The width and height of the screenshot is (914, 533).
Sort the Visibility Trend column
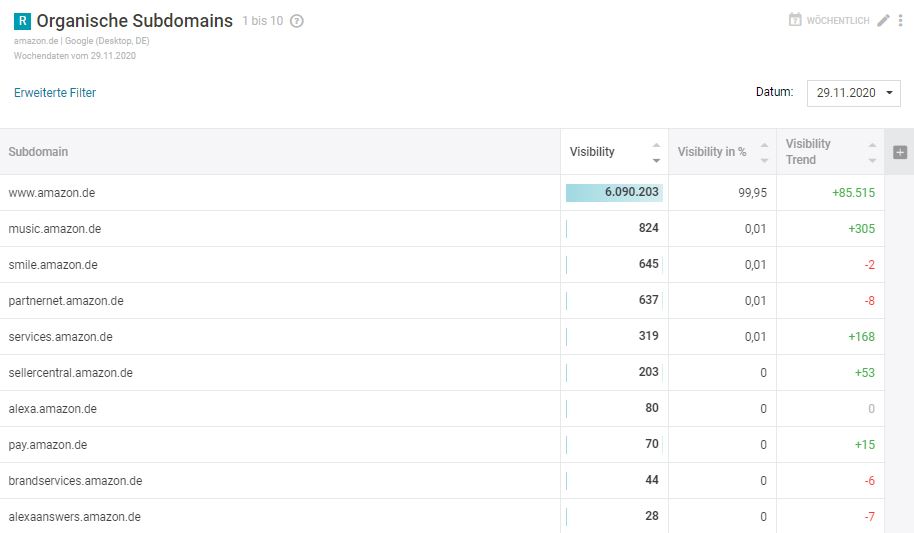(872, 152)
